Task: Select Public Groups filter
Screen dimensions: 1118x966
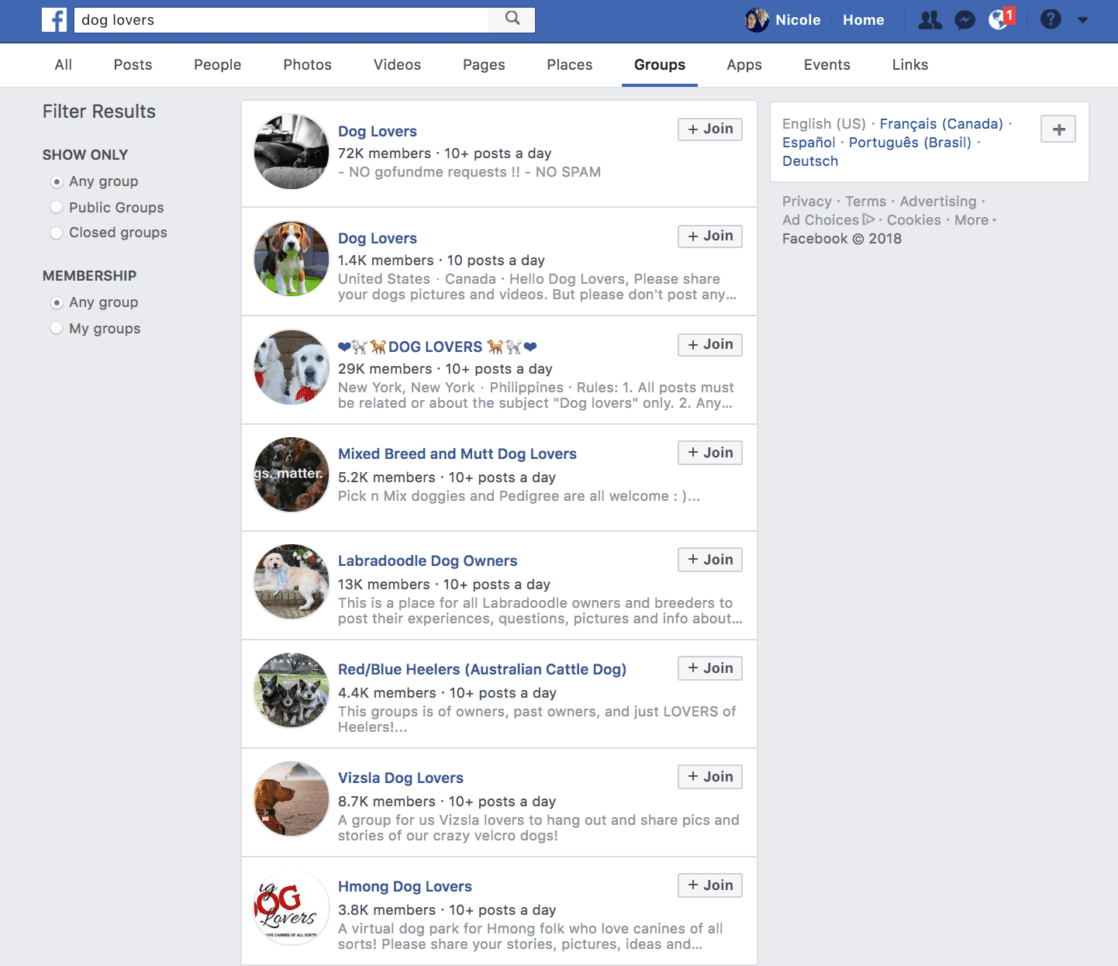Action: (x=56, y=207)
